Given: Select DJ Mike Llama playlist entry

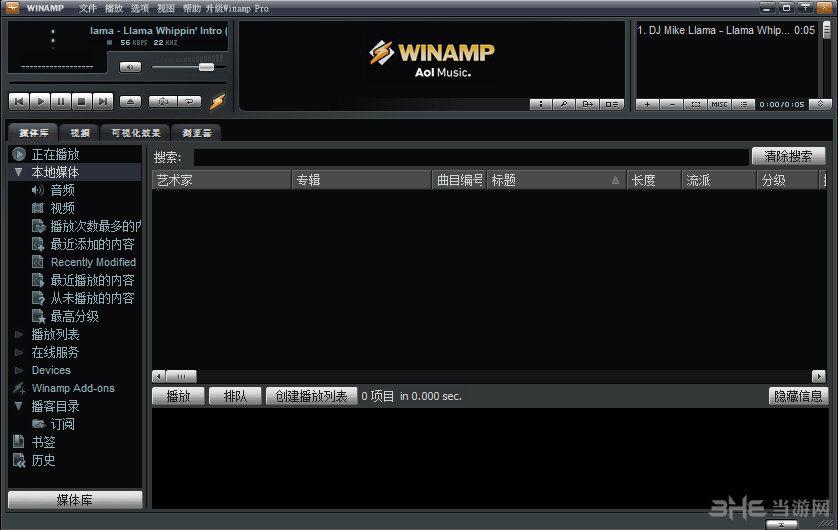Looking at the screenshot, I should [x=726, y=30].
